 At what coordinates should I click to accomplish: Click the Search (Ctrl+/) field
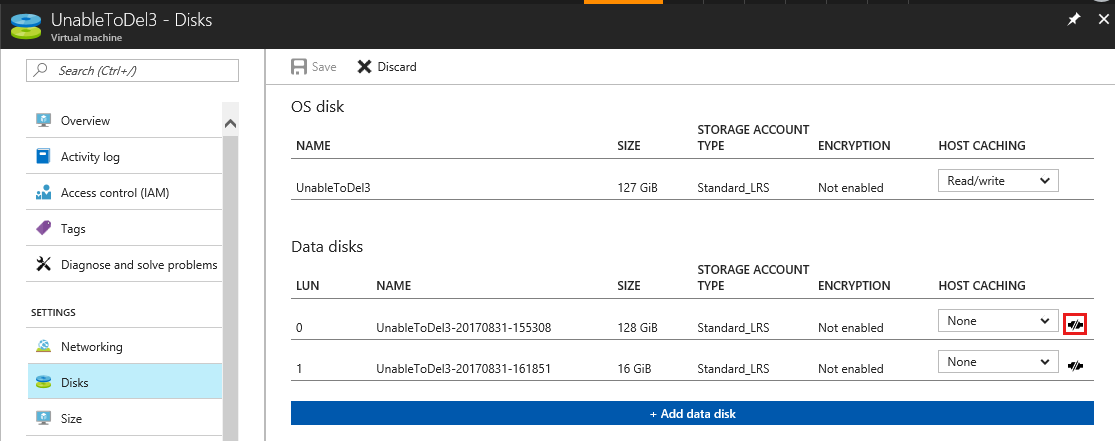(133, 71)
